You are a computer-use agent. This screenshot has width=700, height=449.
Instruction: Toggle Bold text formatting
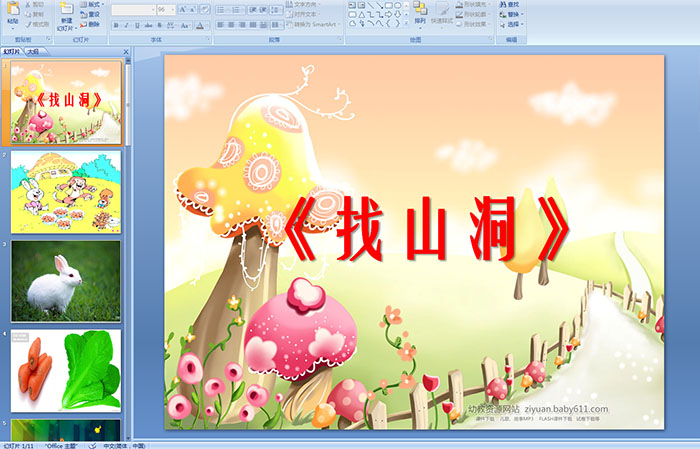tap(115, 25)
